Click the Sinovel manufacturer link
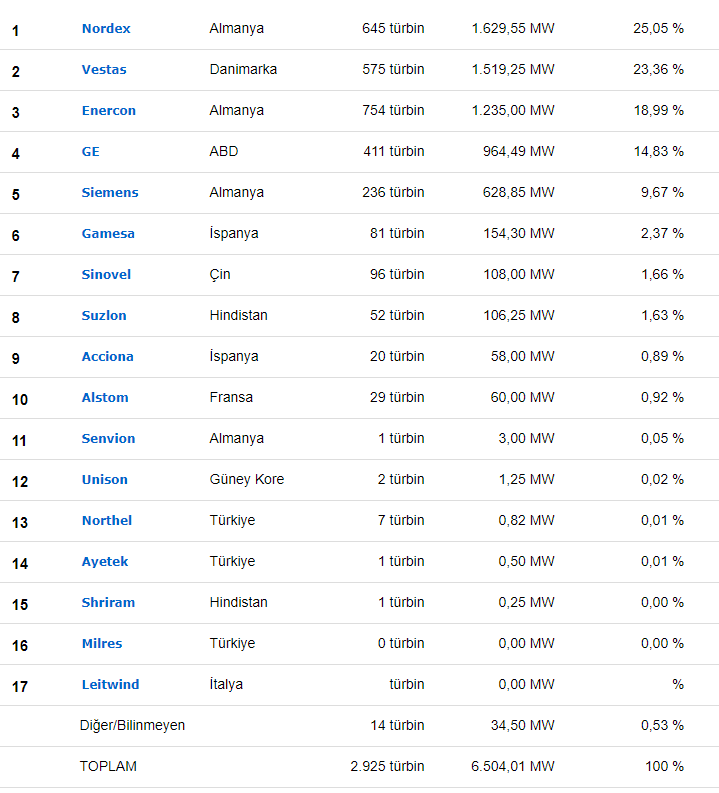 coord(106,275)
